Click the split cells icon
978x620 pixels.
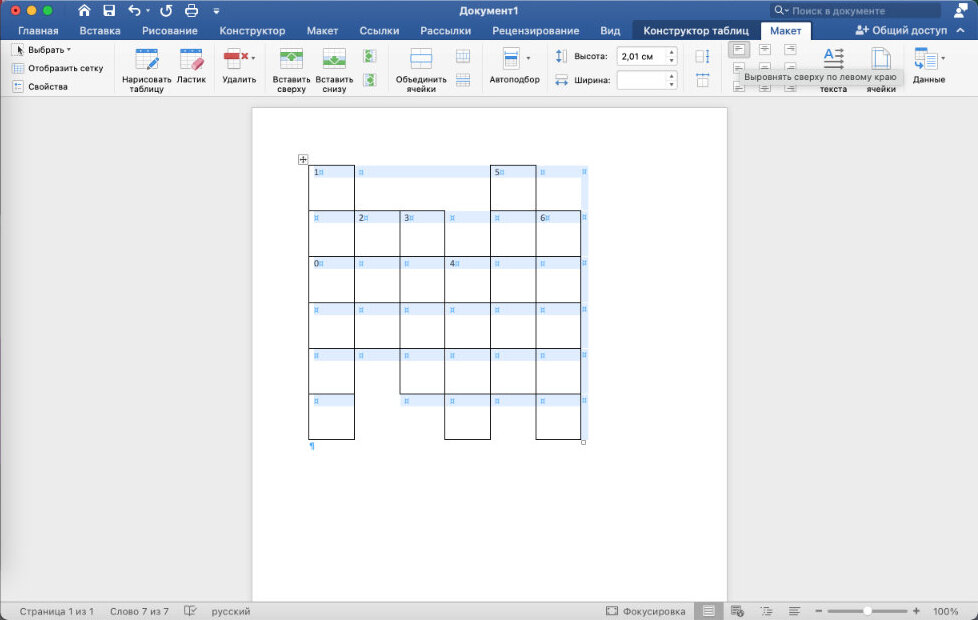point(463,56)
